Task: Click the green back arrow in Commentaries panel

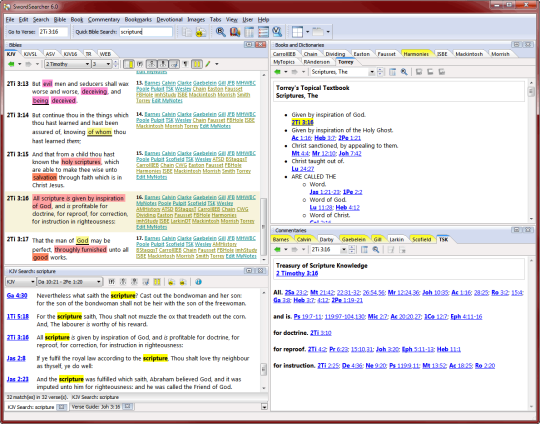Action: 278,249
